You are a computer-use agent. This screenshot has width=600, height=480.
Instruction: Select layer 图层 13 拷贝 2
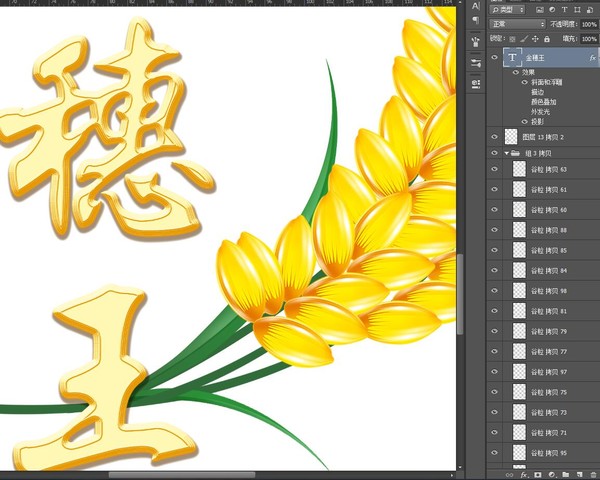point(543,137)
